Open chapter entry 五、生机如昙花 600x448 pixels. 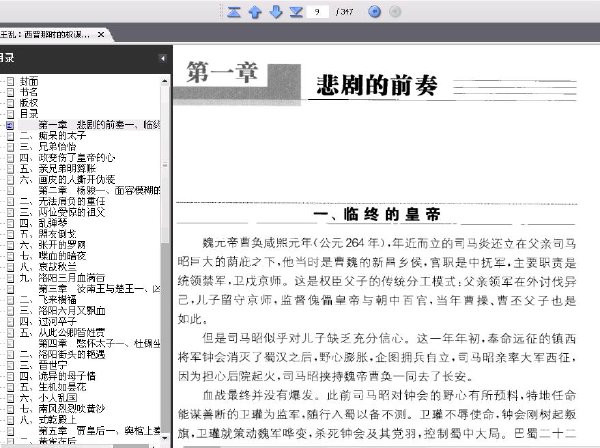[x=53, y=387]
